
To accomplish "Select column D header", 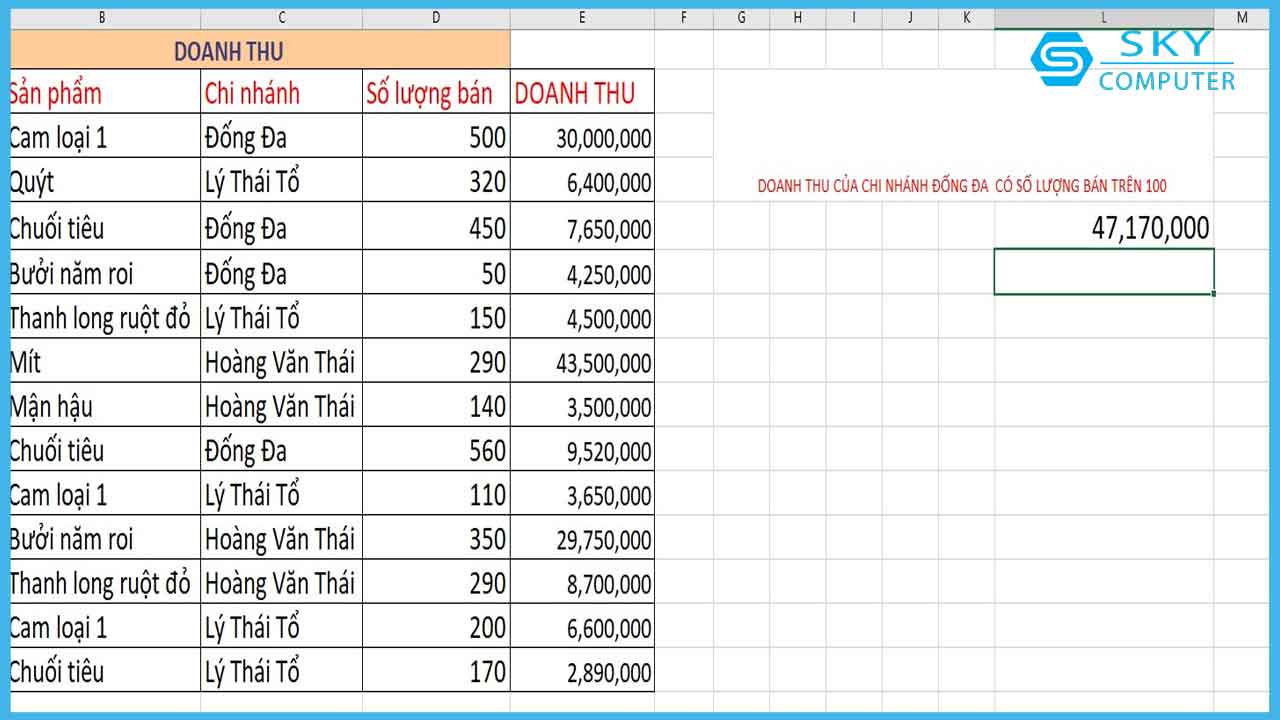I will click(436, 17).
